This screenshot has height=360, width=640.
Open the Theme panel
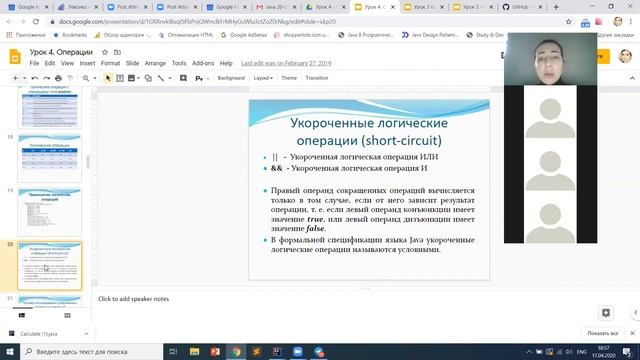click(289, 78)
